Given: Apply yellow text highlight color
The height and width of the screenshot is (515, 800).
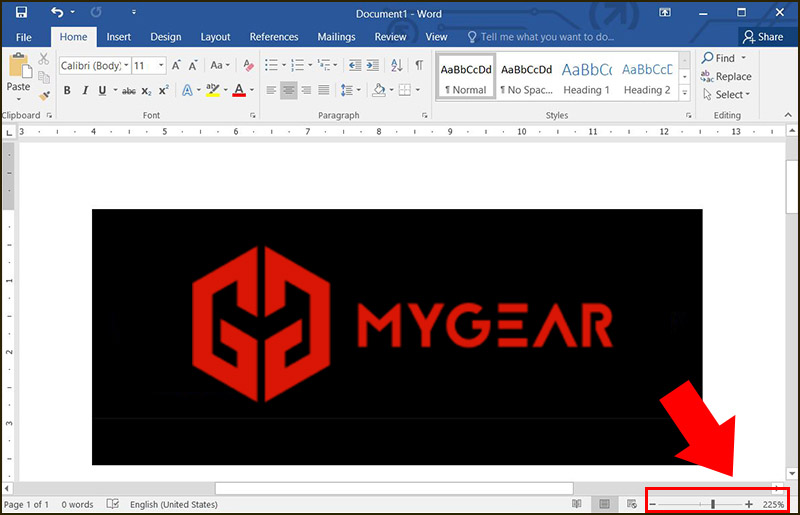Looking at the screenshot, I should coord(213,90).
